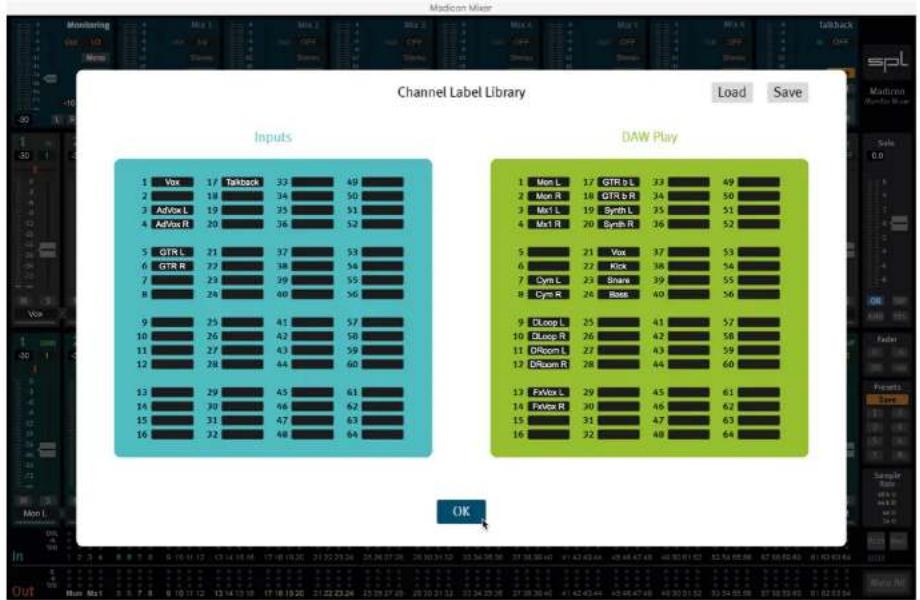Image resolution: width=920 pixels, height=600 pixels.
Task: Edit DAW Play channel 12 label DRoom R
Action: (549, 364)
